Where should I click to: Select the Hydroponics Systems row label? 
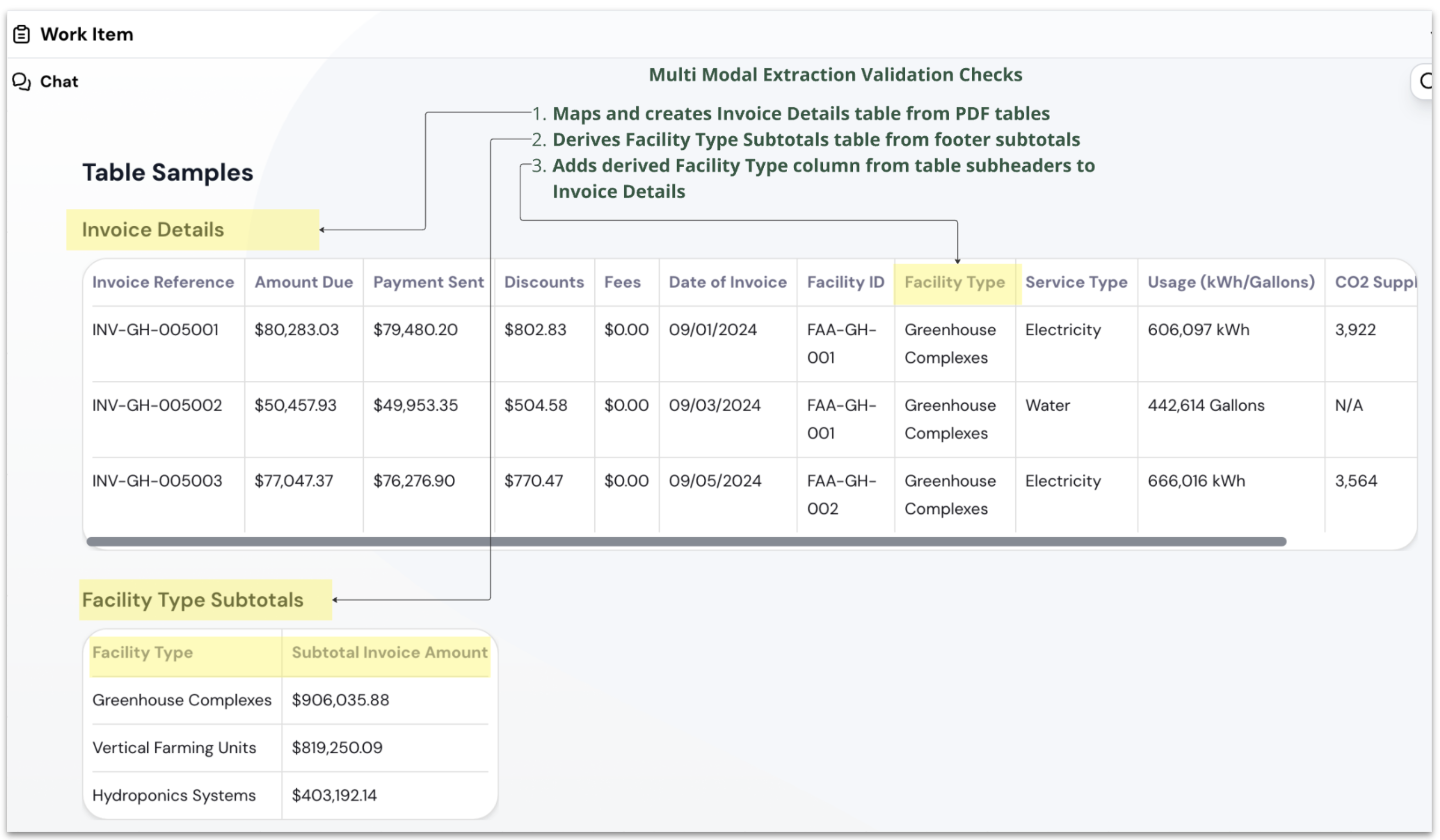tap(174, 796)
